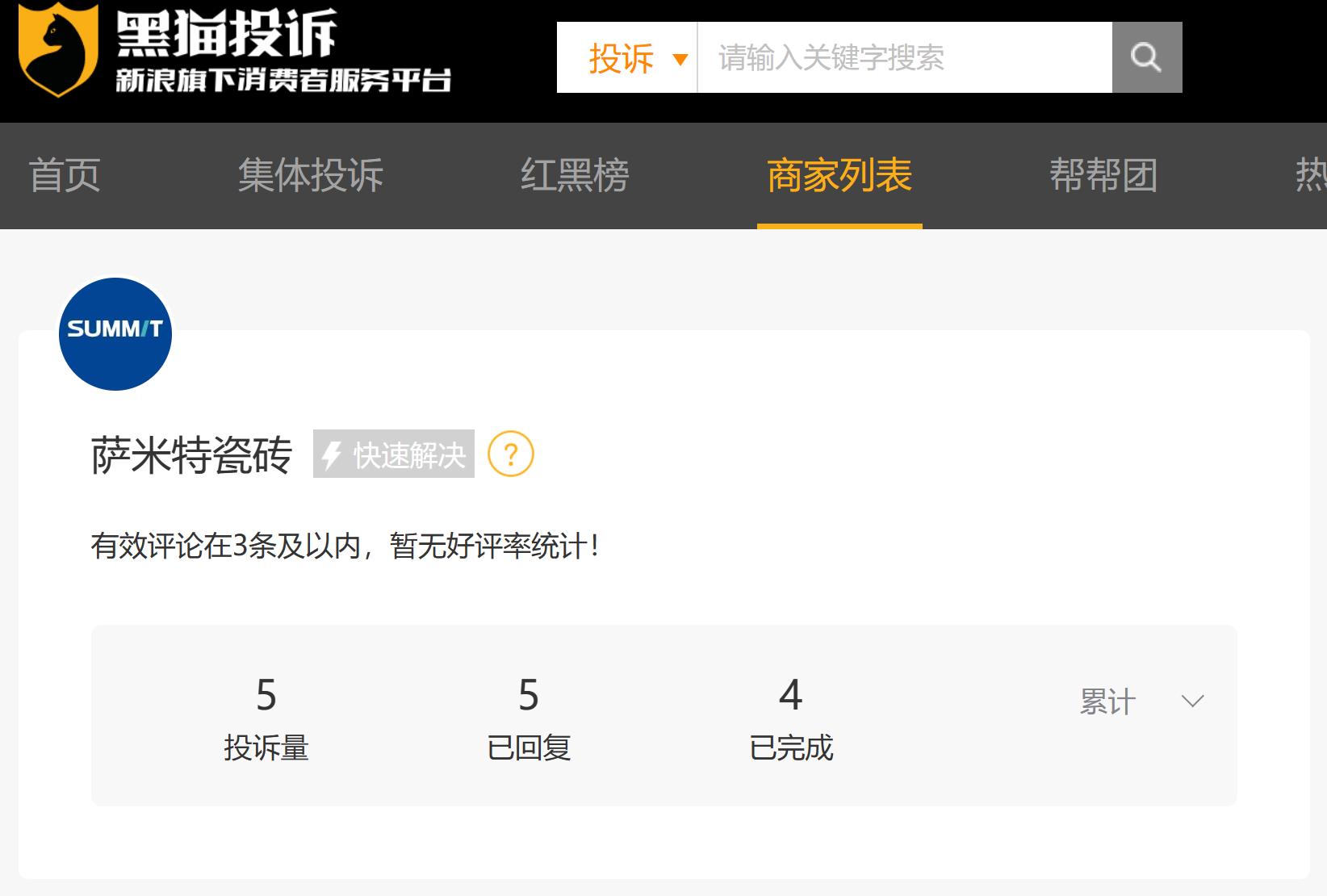
Task: Click the 新浪旗下消费者服务平台 tagline logo area
Action: coord(287,79)
